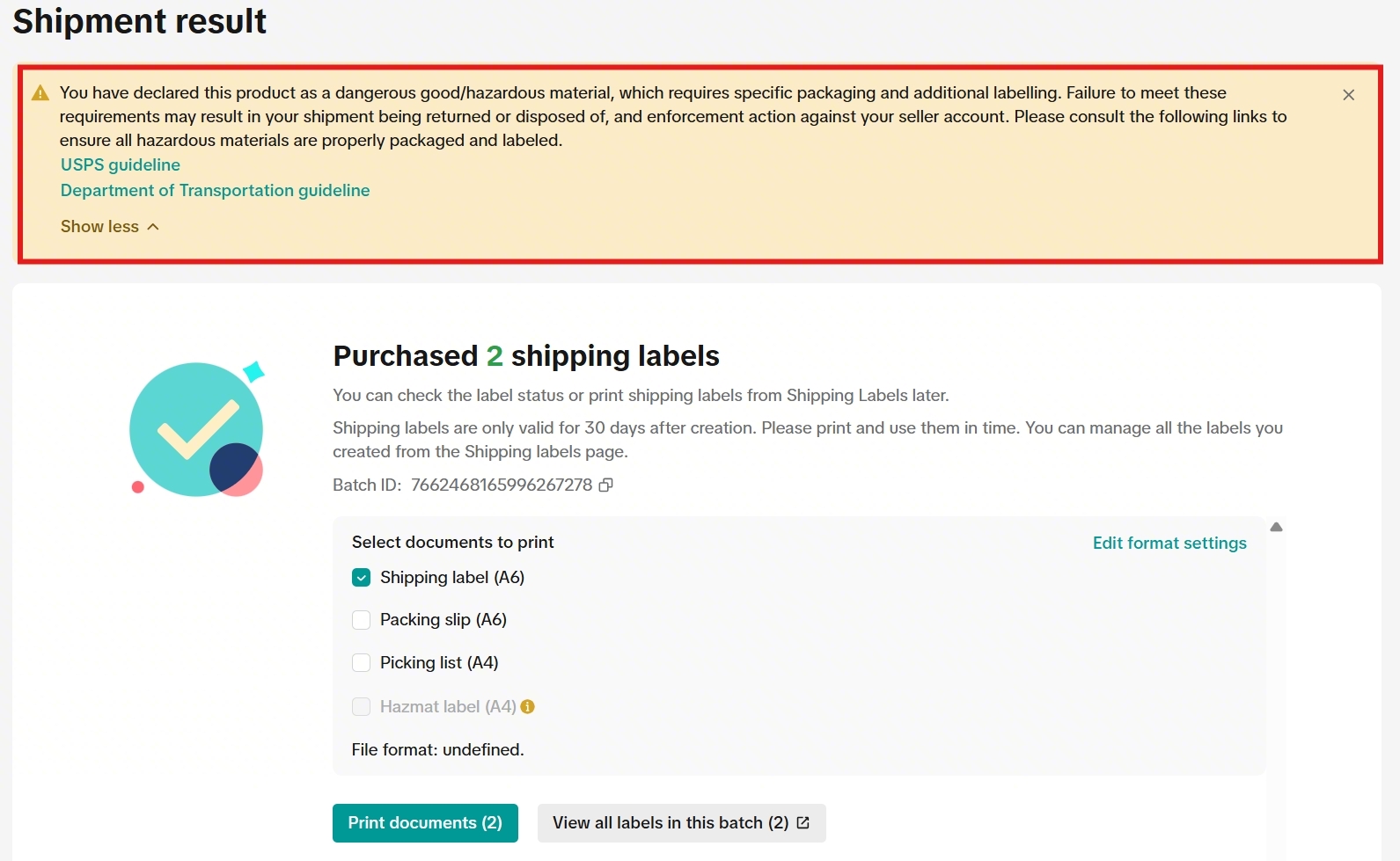This screenshot has width=1400, height=861.
Task: Click the Show less text
Action: [x=99, y=227]
